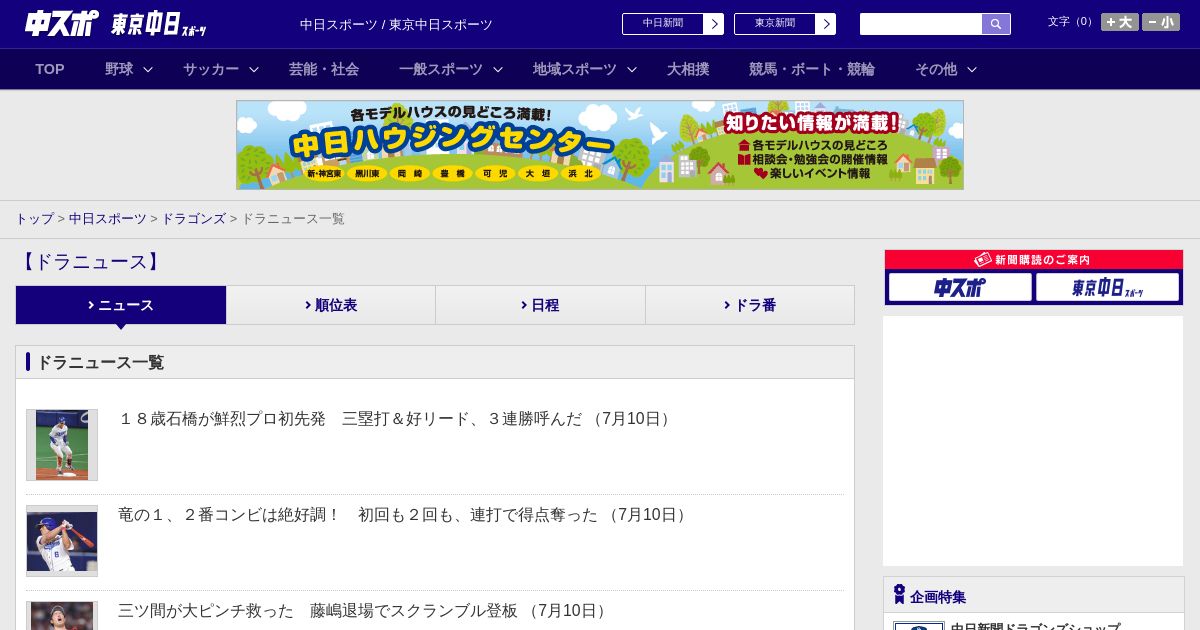Open 競馬・ボート・競輪 section
Viewport: 1200px width, 630px height.
812,69
